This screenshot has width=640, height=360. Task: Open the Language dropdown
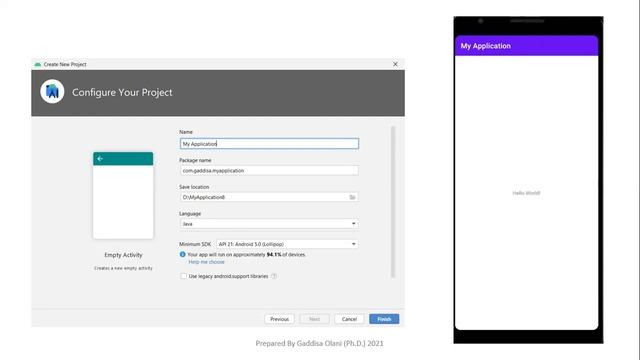pos(269,224)
